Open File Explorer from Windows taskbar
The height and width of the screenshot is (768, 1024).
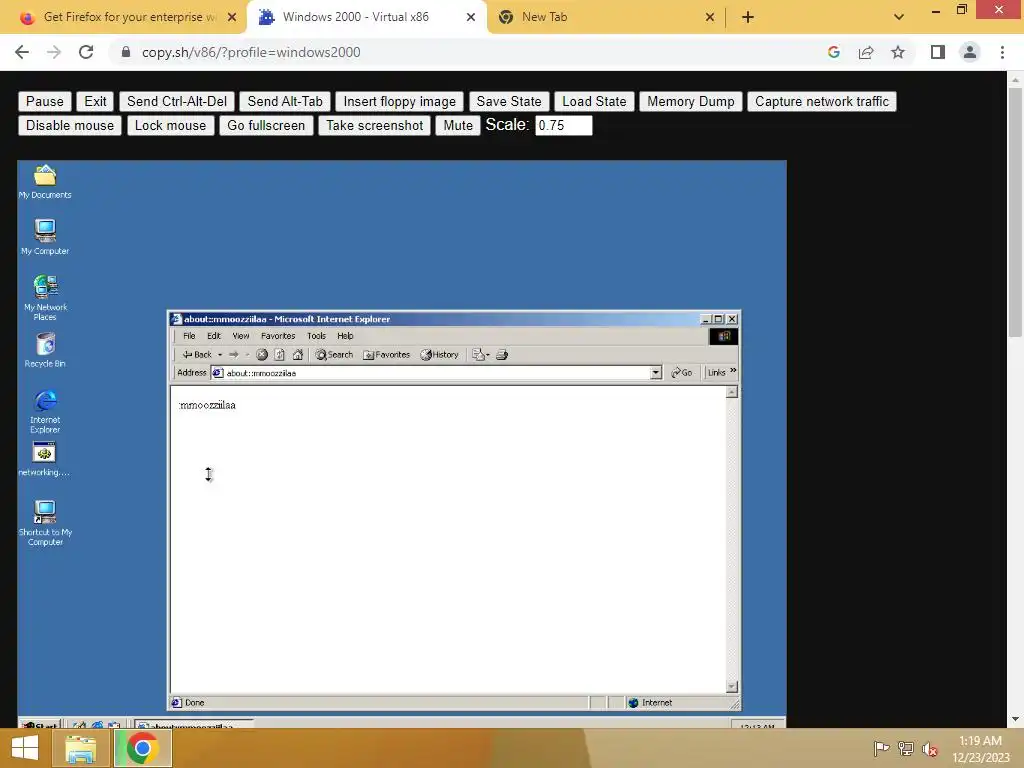80,748
